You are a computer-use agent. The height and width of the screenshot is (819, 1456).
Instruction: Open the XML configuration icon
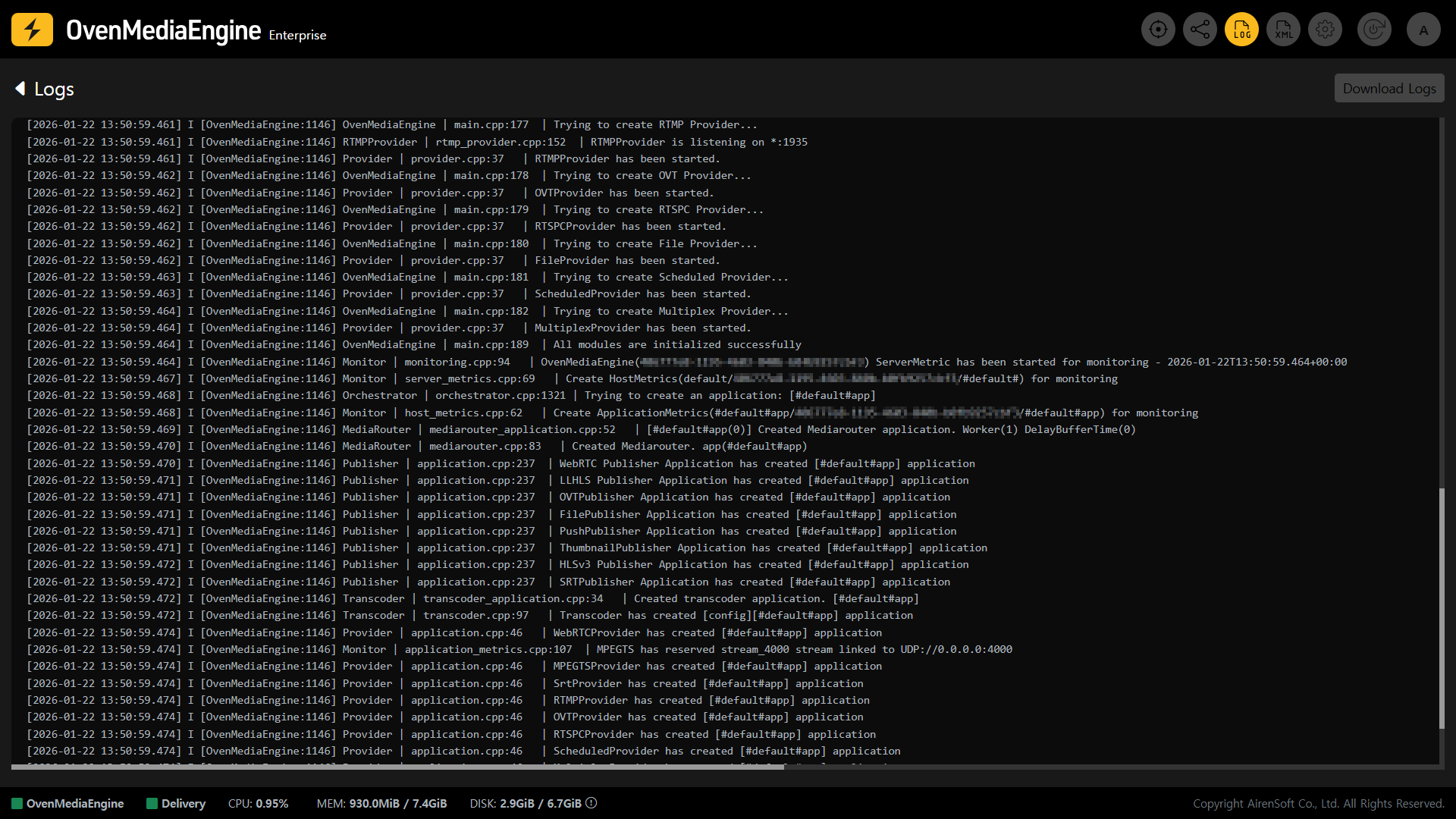[x=1283, y=30]
